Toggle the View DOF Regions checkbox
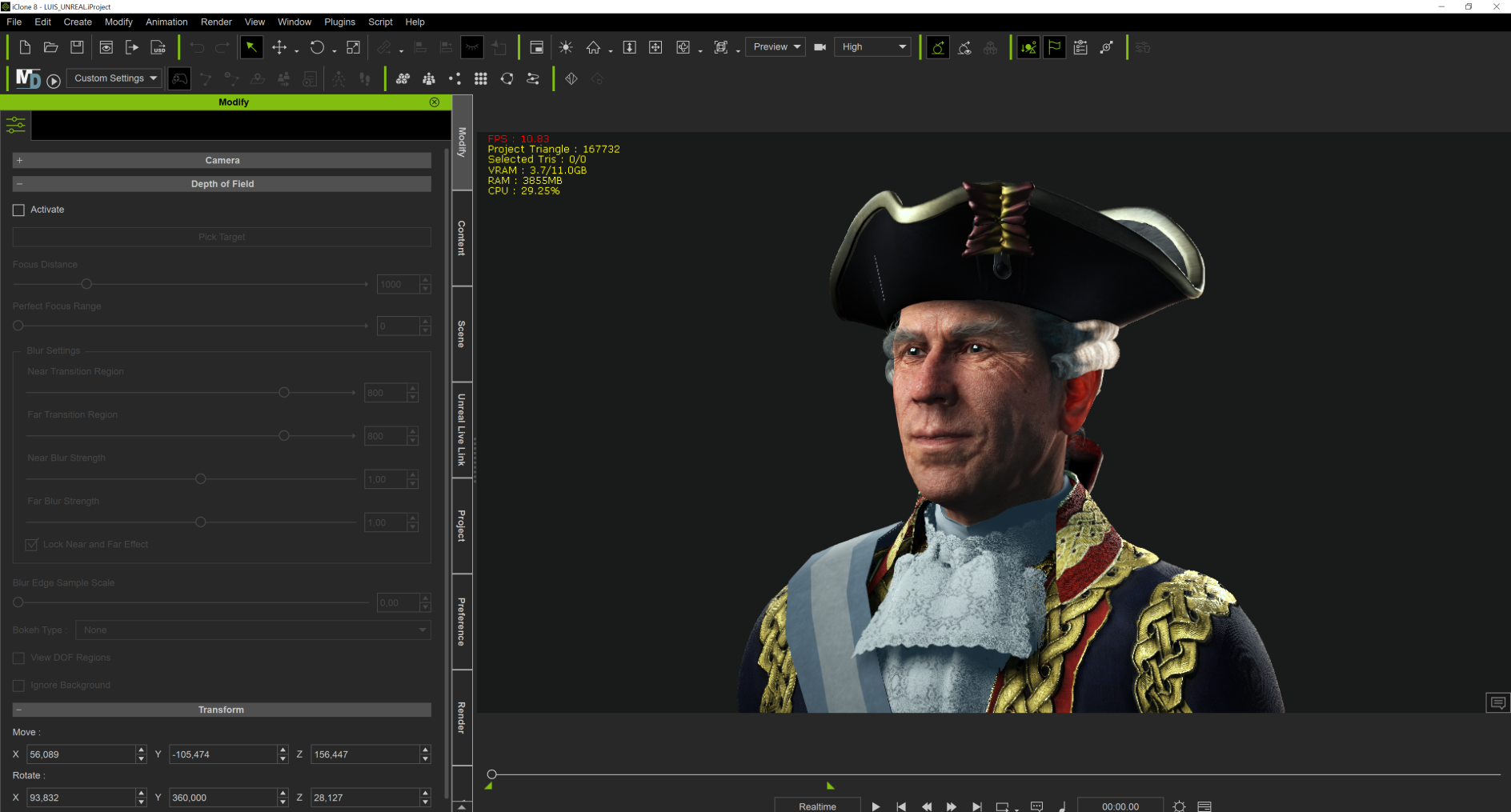1511x812 pixels. tap(18, 657)
